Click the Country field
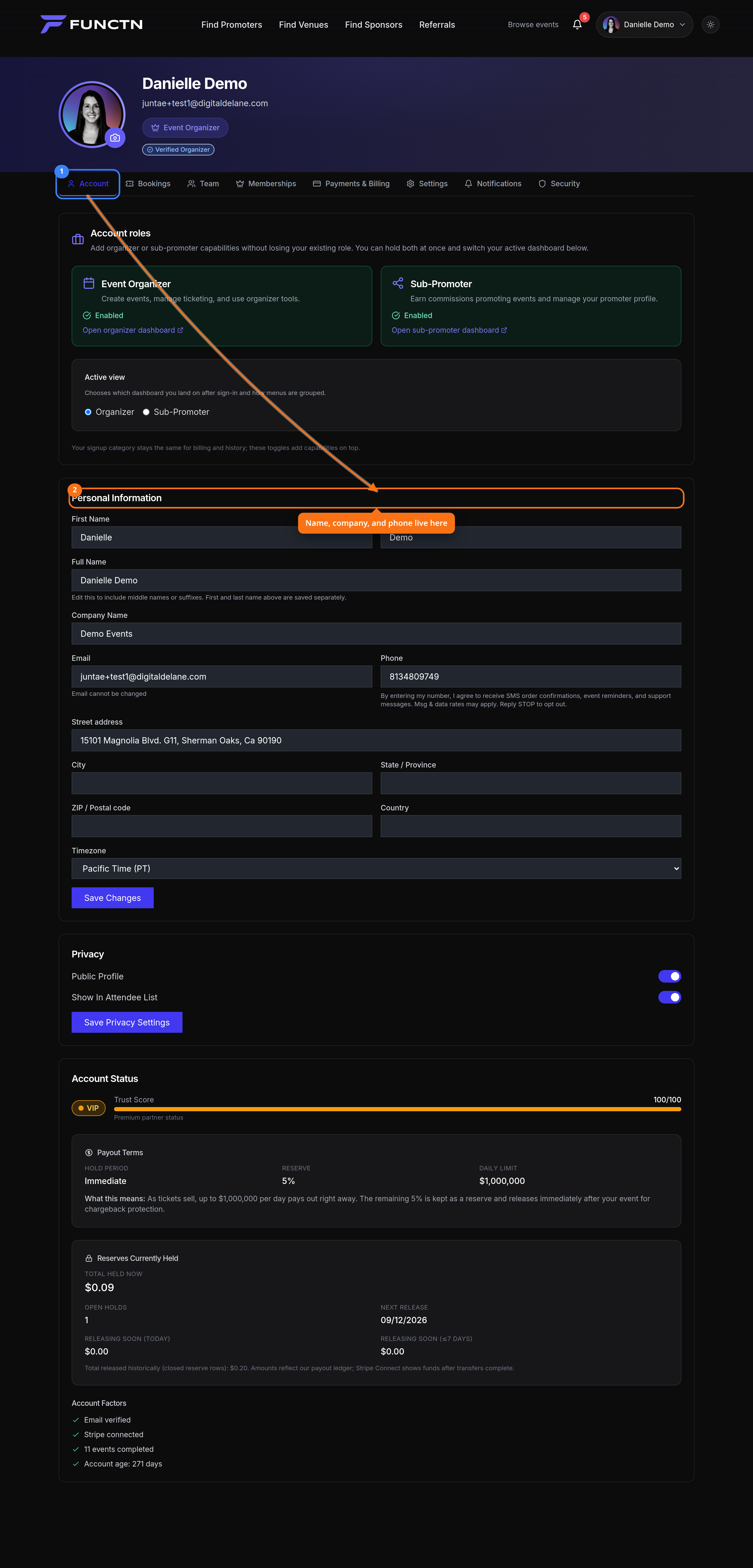The image size is (753, 1568). 531,827
